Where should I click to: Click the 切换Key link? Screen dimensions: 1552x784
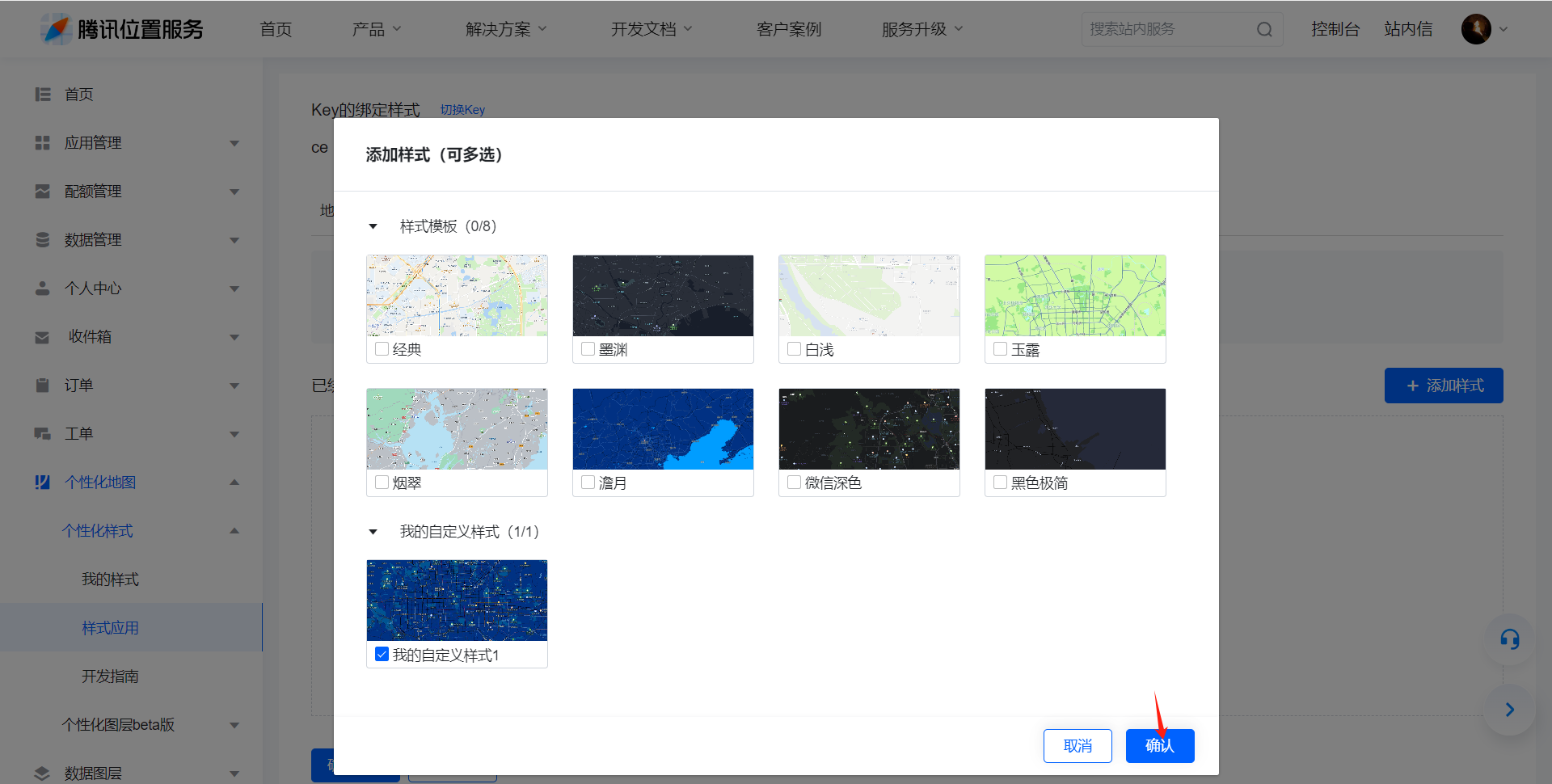point(462,110)
